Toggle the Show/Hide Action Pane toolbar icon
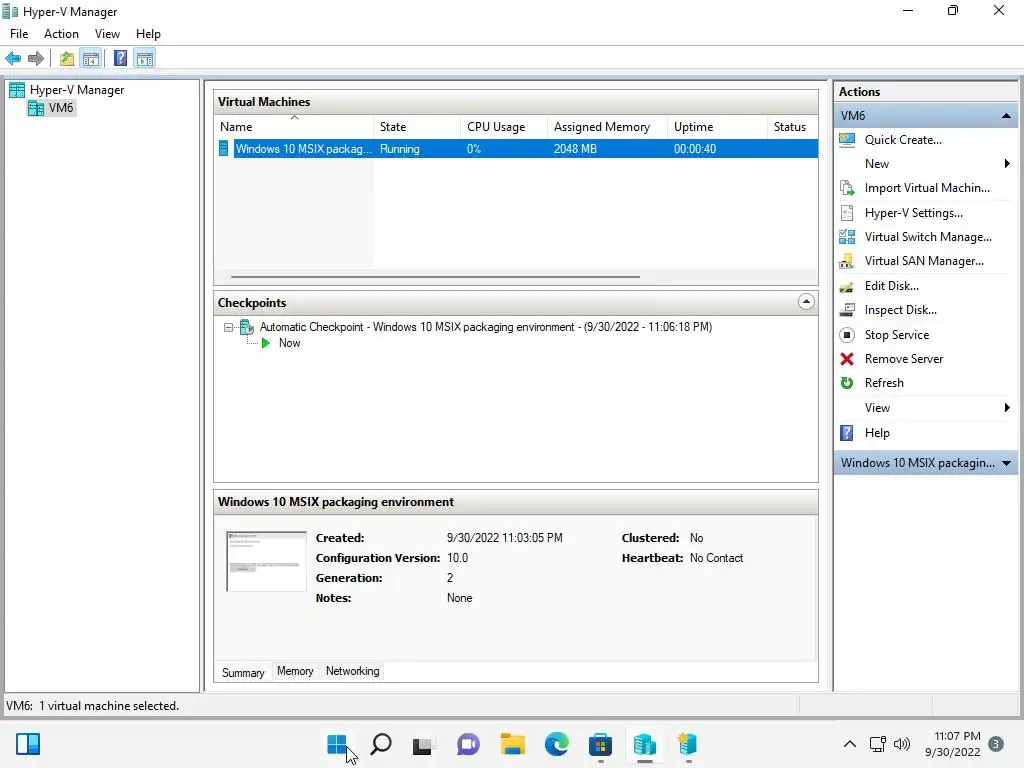The height and width of the screenshot is (768, 1024). tap(145, 59)
